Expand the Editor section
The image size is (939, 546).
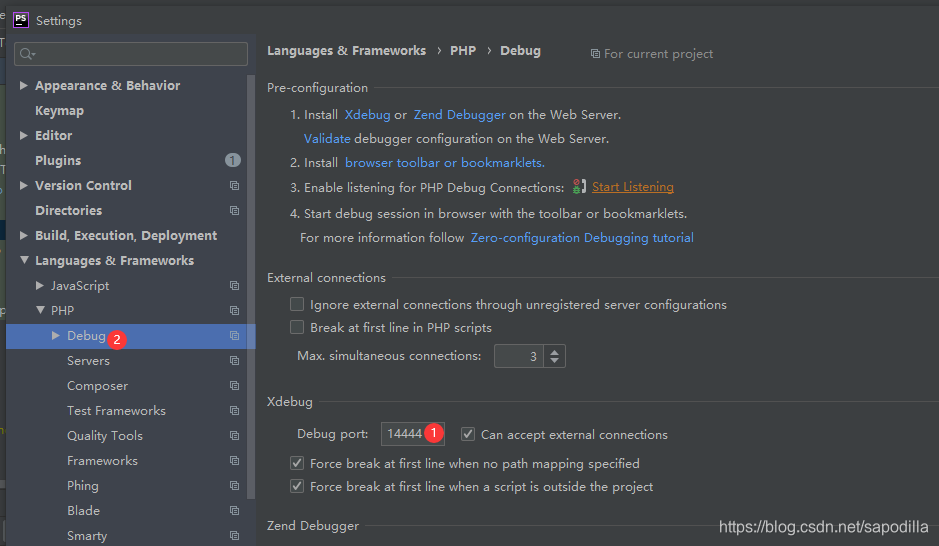click(x=24, y=135)
